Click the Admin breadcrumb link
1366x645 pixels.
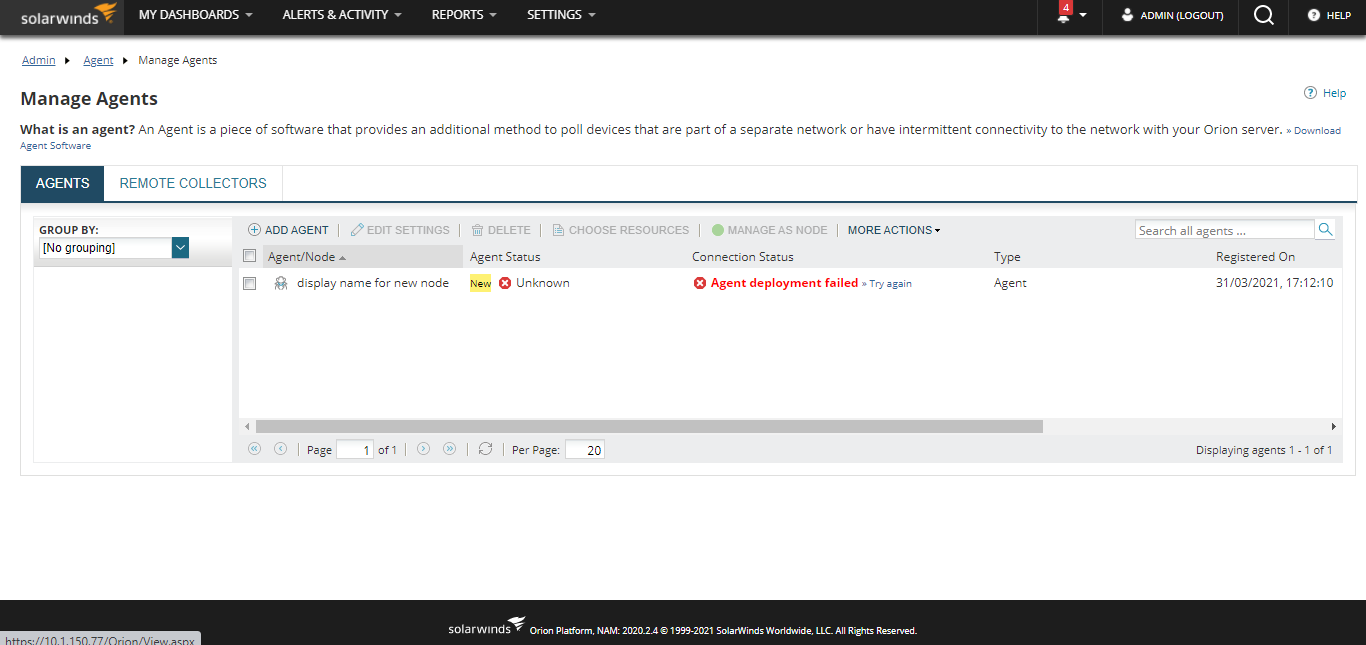[x=39, y=60]
